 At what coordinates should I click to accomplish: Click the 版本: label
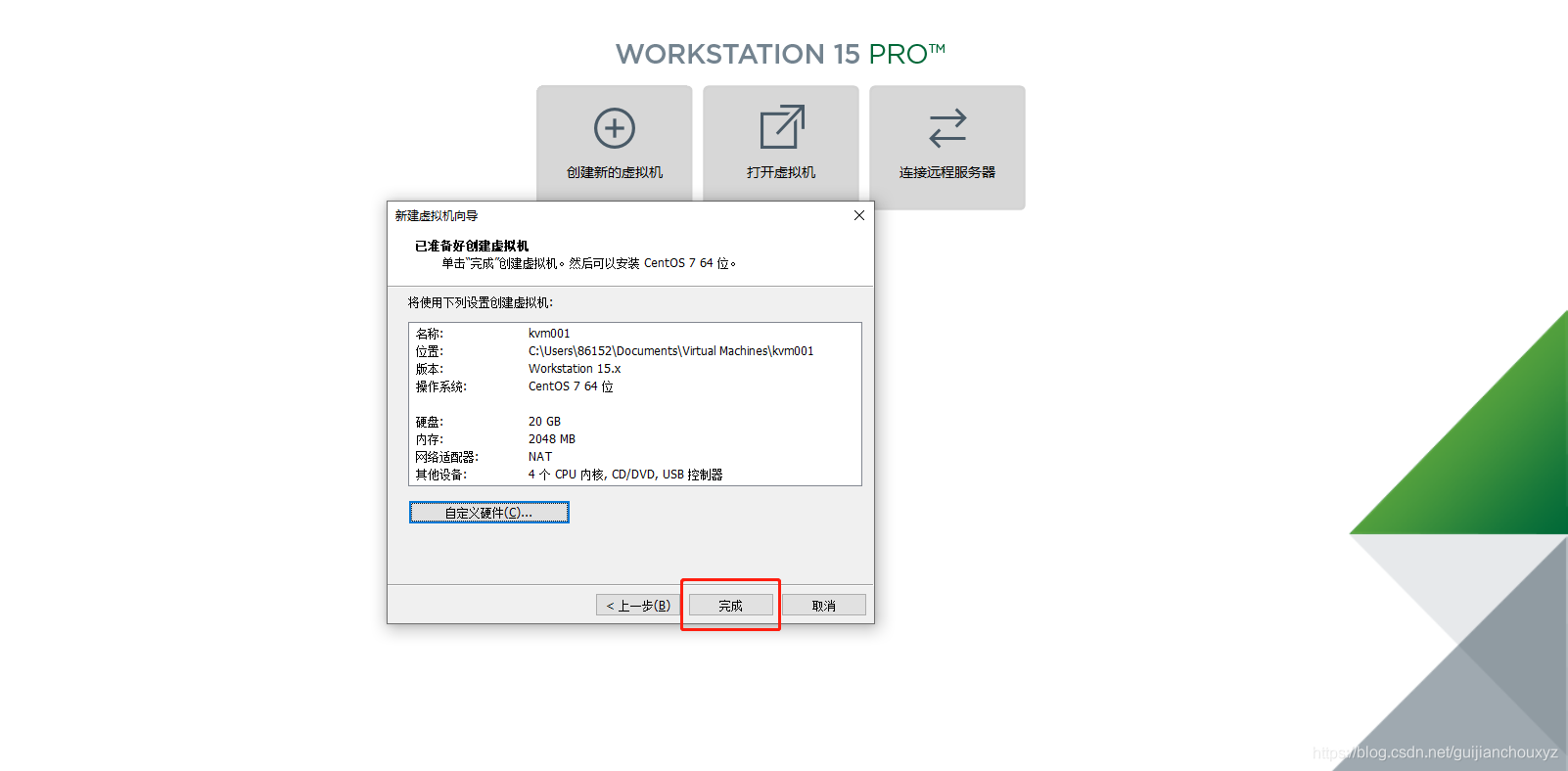pos(430,369)
